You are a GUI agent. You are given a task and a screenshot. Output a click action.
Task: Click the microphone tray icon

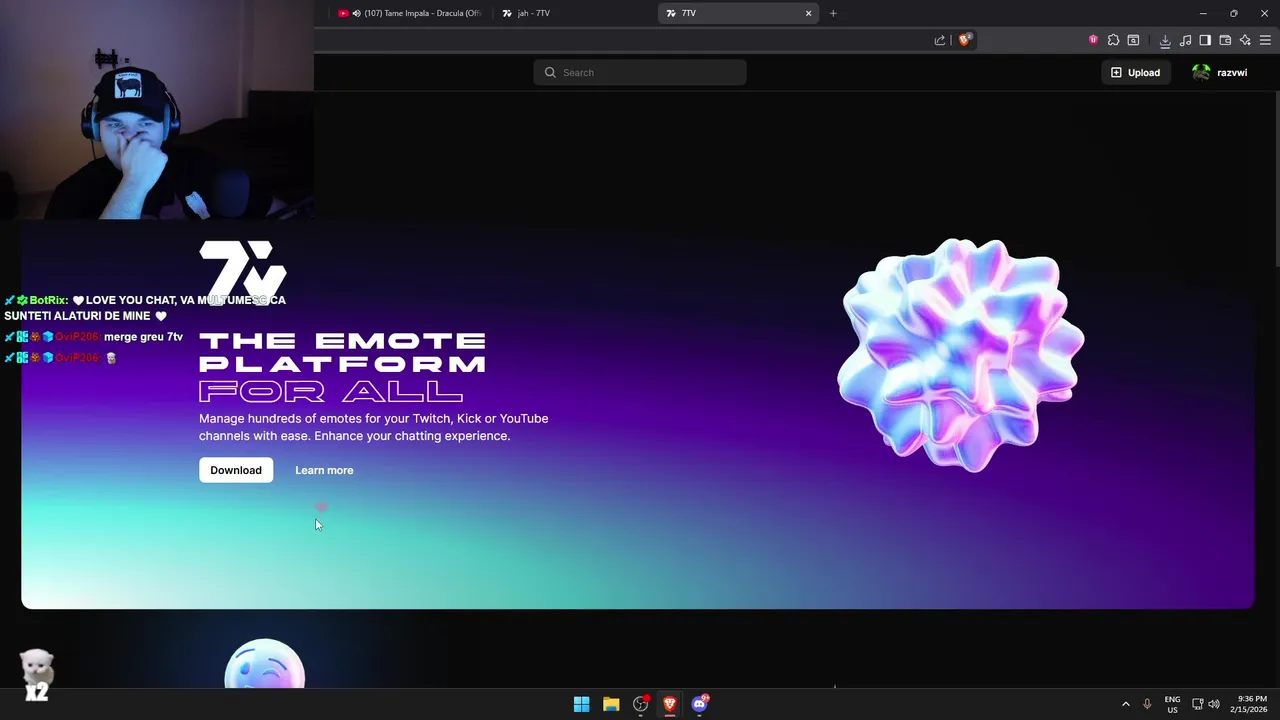click(1147, 704)
